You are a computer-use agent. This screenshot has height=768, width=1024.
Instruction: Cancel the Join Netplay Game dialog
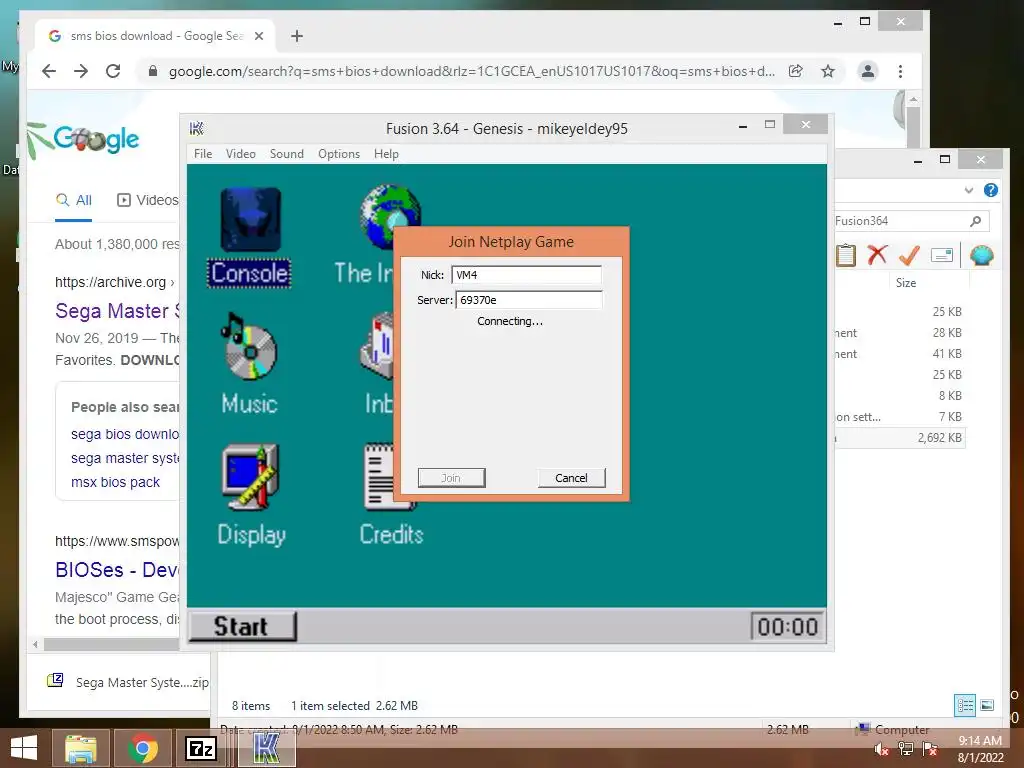point(571,478)
